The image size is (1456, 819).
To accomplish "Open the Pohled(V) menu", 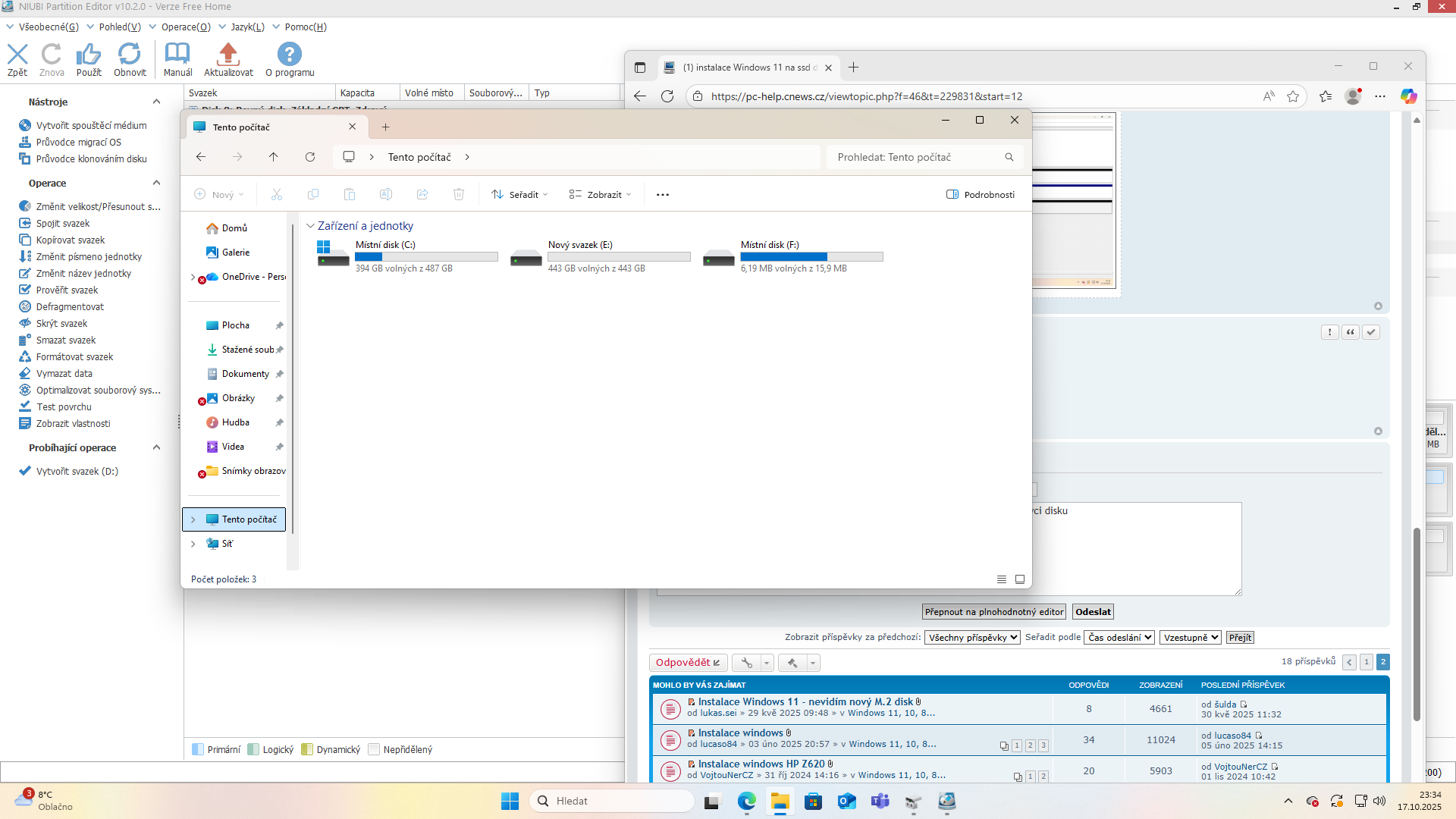I will pos(120,27).
